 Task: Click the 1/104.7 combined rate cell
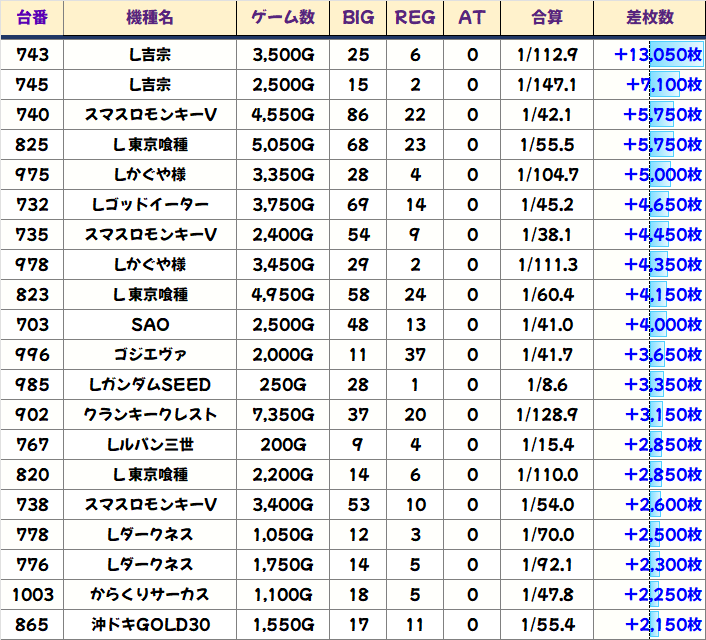click(x=547, y=175)
